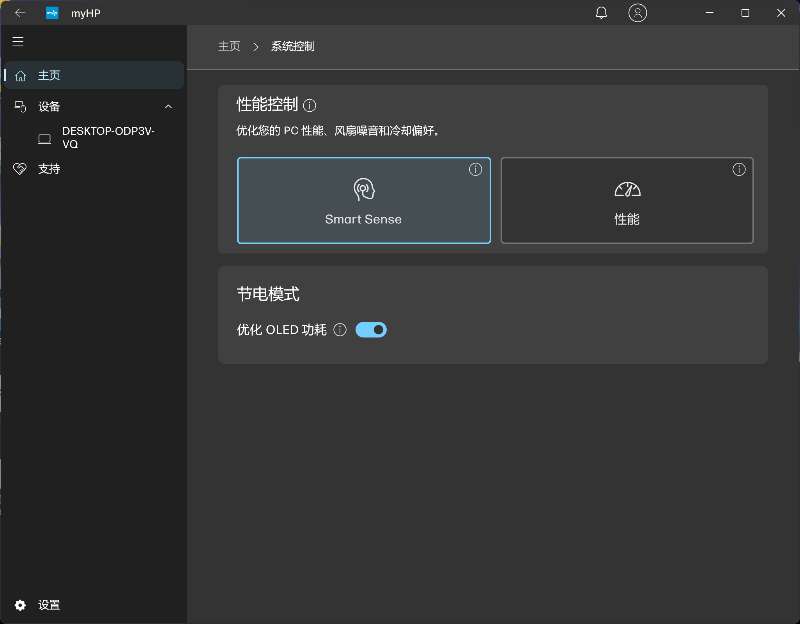The width and height of the screenshot is (800, 624).
Task: Click the 主页 breadcrumb link
Action: pos(229,46)
